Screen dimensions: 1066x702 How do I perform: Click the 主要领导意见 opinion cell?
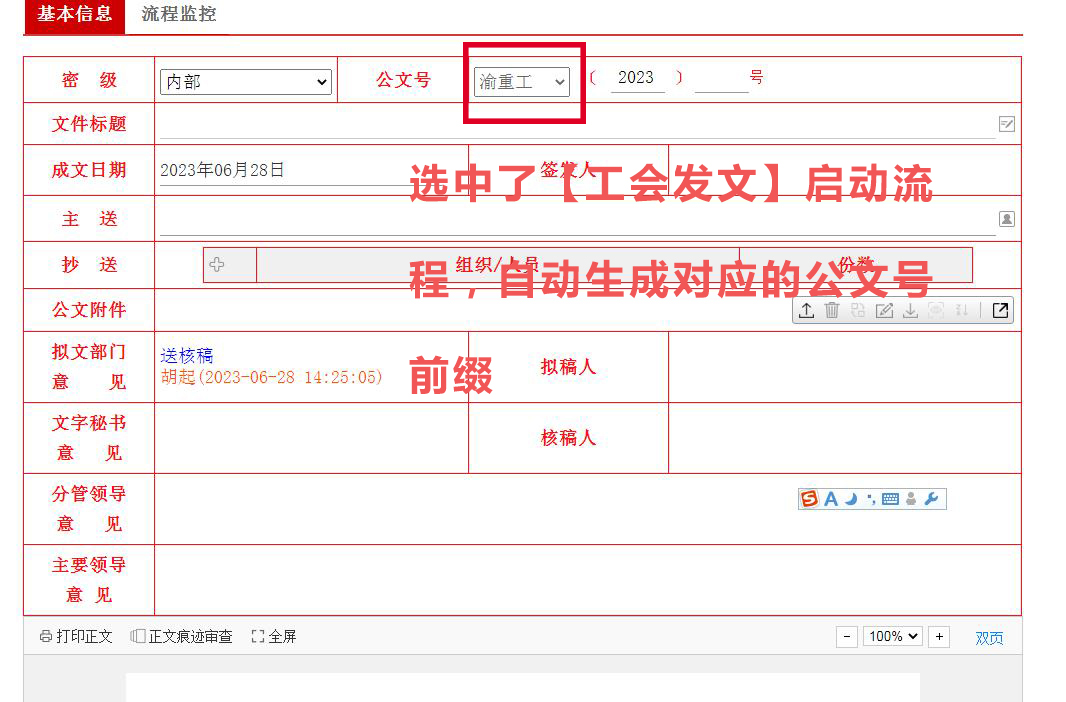[588, 580]
